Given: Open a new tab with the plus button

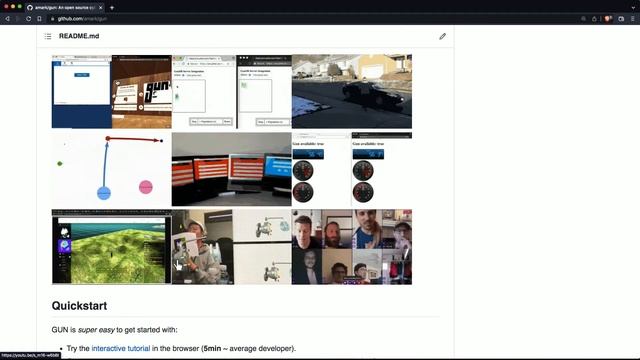Looking at the screenshot, I should coord(112,7).
